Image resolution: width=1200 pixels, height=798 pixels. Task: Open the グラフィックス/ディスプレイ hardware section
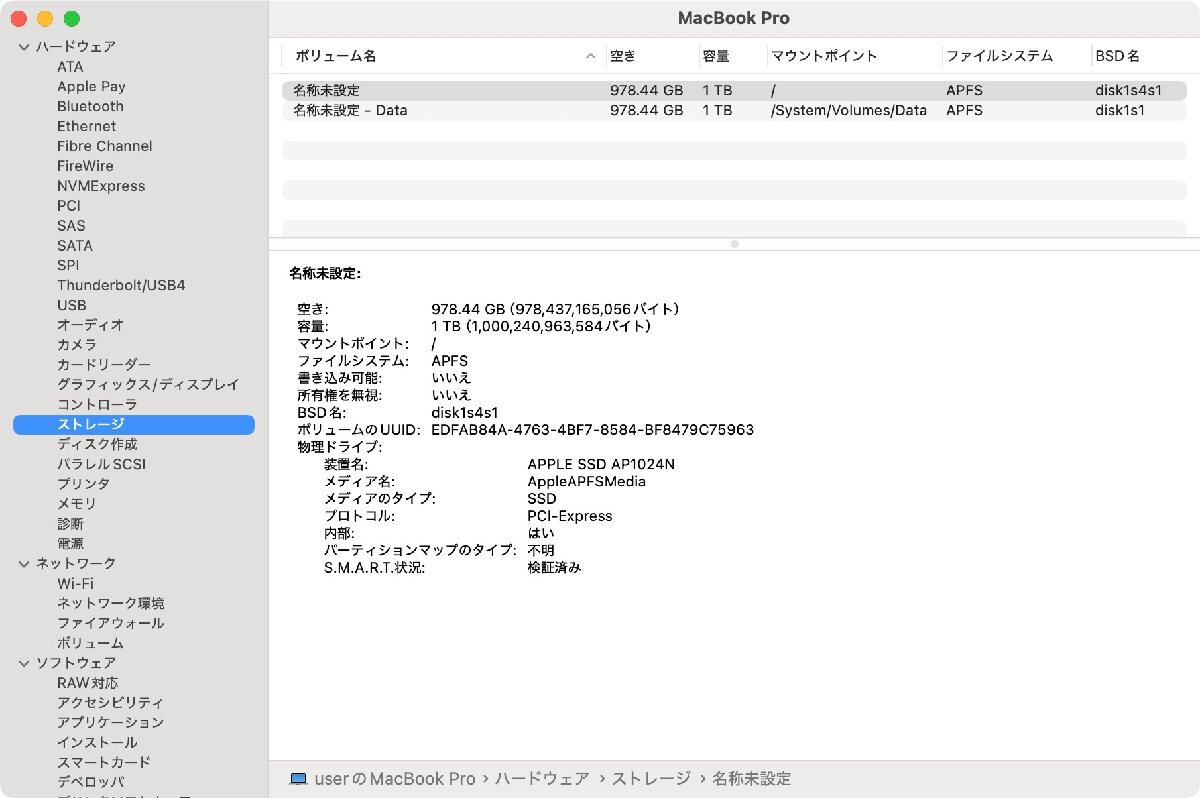[x=150, y=384]
